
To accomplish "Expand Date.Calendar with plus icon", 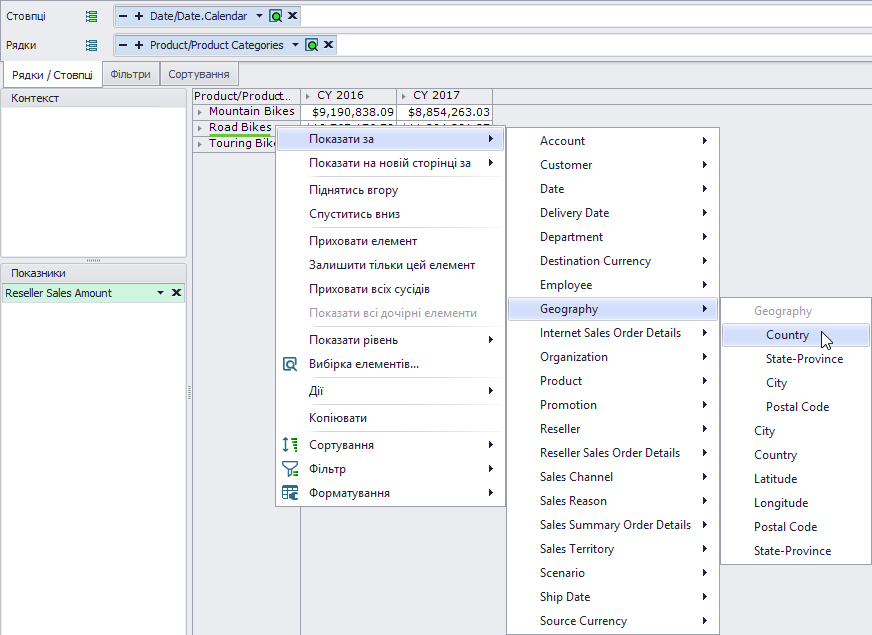I will point(139,16).
